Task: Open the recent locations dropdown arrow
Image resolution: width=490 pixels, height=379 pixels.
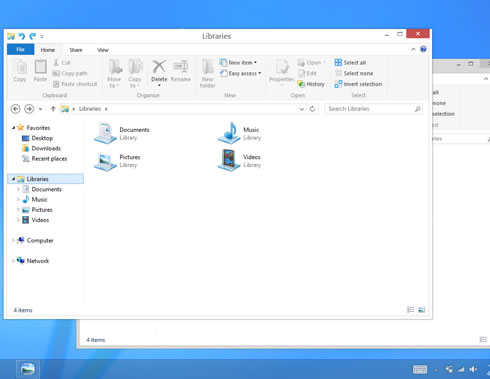Action: click(x=40, y=109)
